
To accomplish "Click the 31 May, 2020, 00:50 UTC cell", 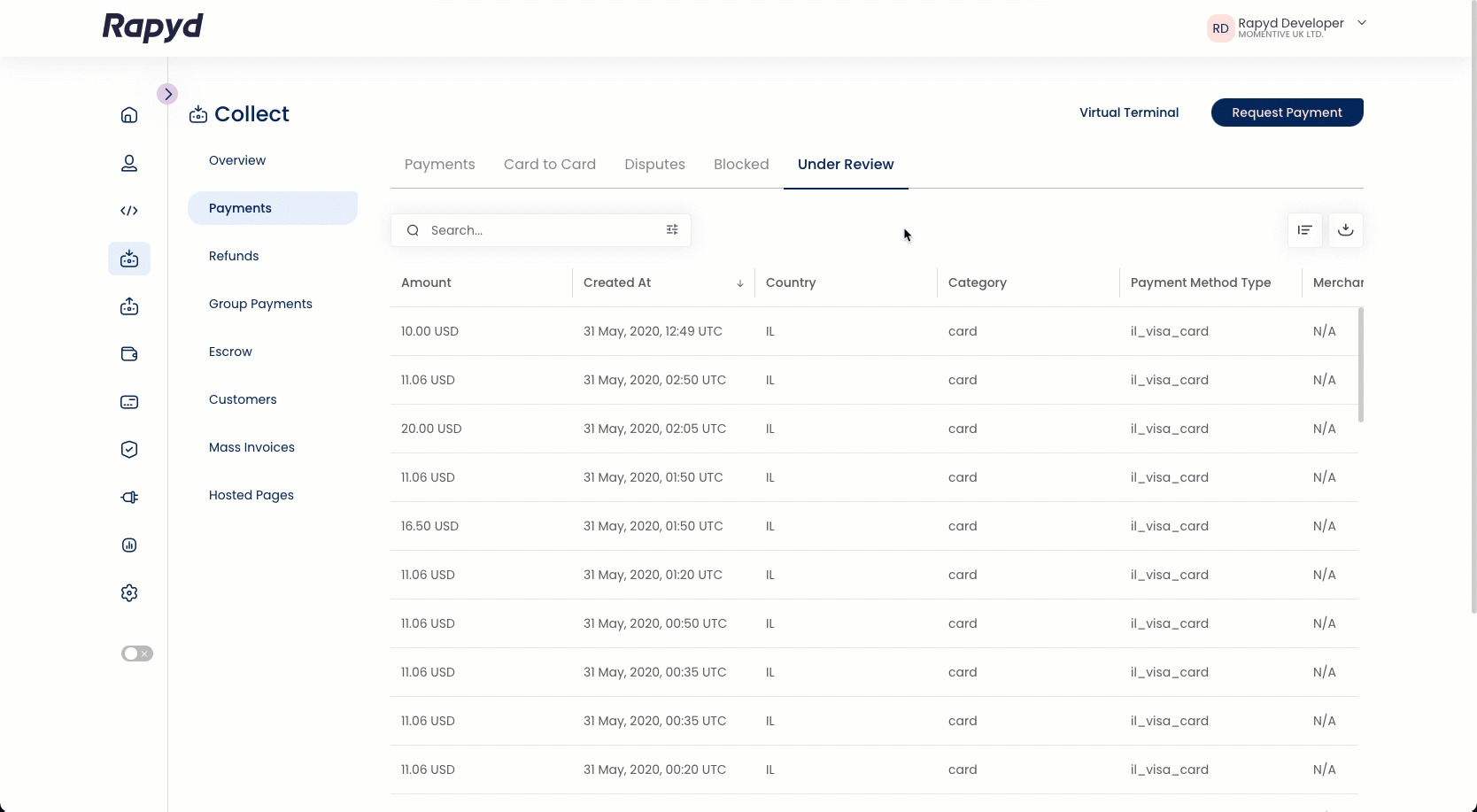I will pyautogui.click(x=655, y=623).
